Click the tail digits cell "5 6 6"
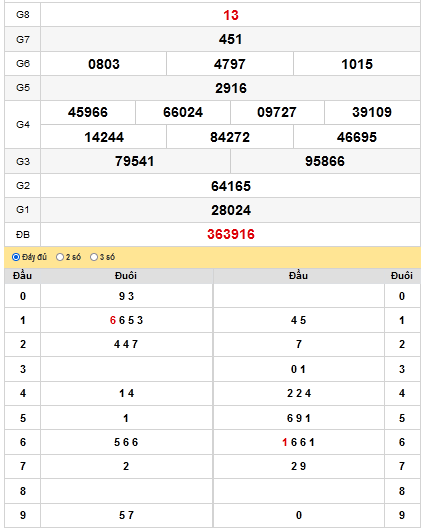 click(x=126, y=442)
